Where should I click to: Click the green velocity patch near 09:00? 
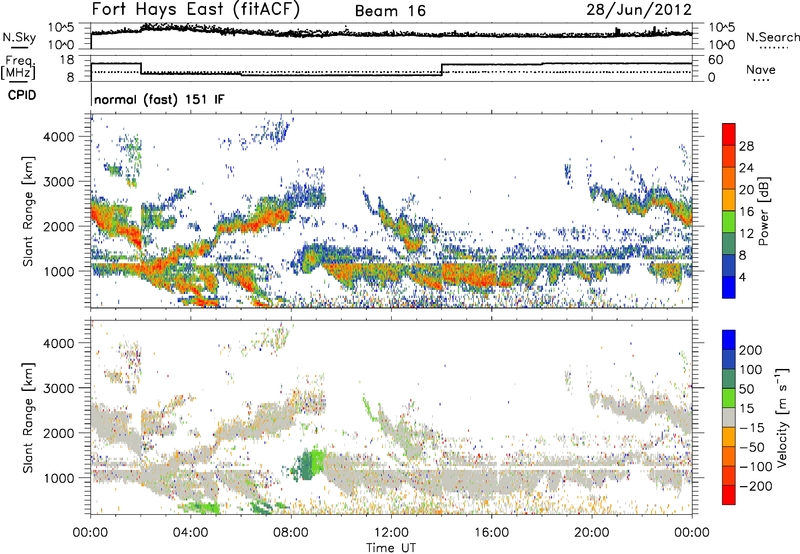point(309,464)
